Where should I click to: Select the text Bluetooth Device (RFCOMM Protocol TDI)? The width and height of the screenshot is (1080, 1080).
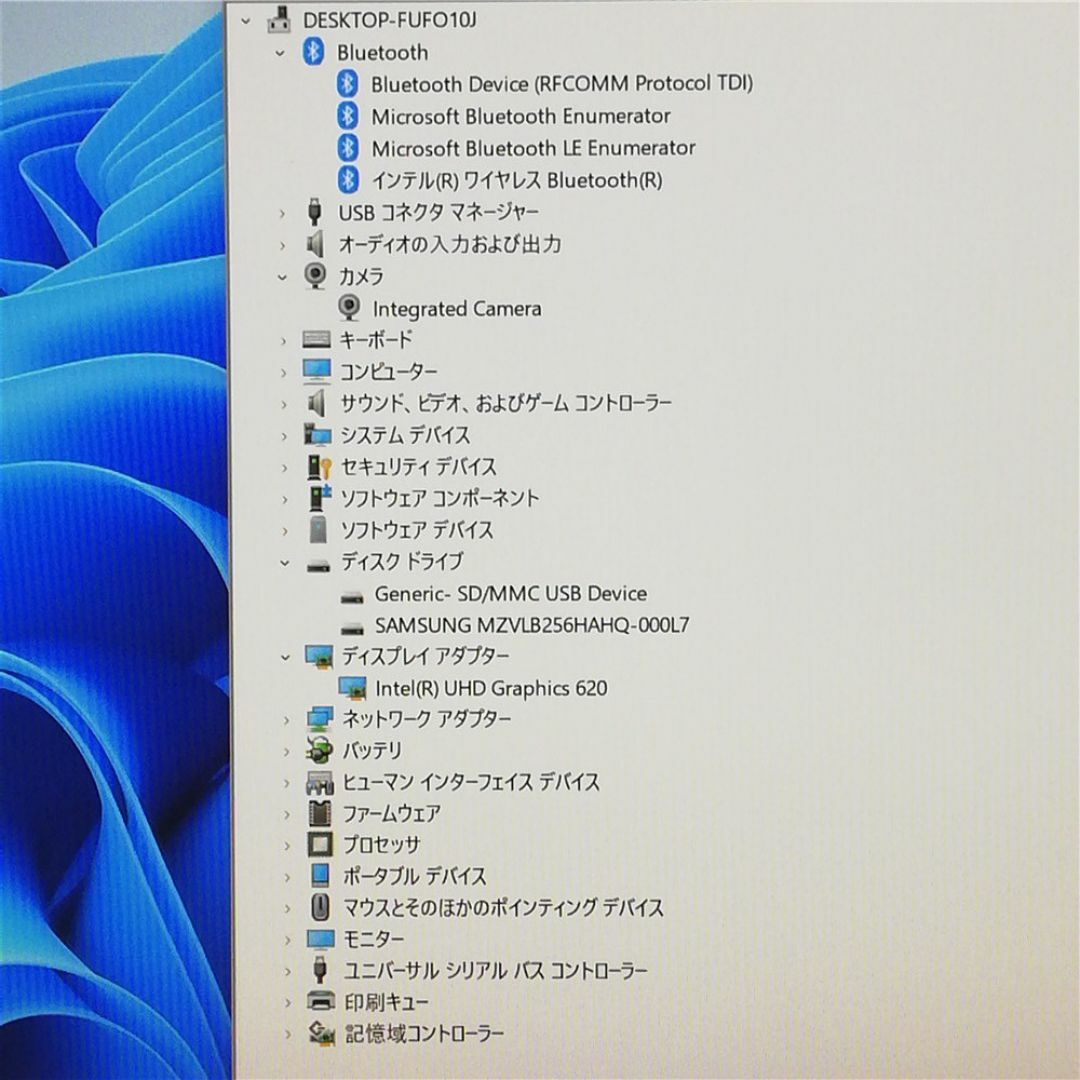pyautogui.click(x=562, y=84)
